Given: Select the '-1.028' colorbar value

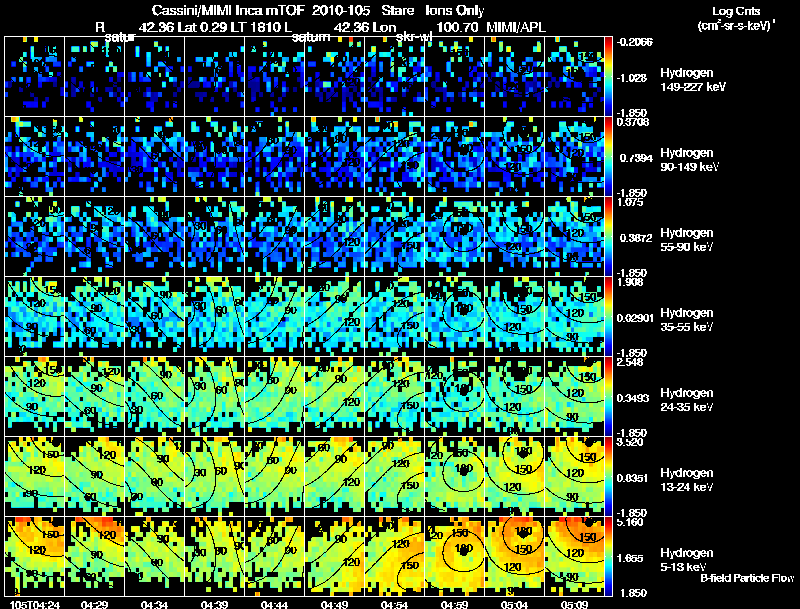Looking at the screenshot, I should 633,78.
